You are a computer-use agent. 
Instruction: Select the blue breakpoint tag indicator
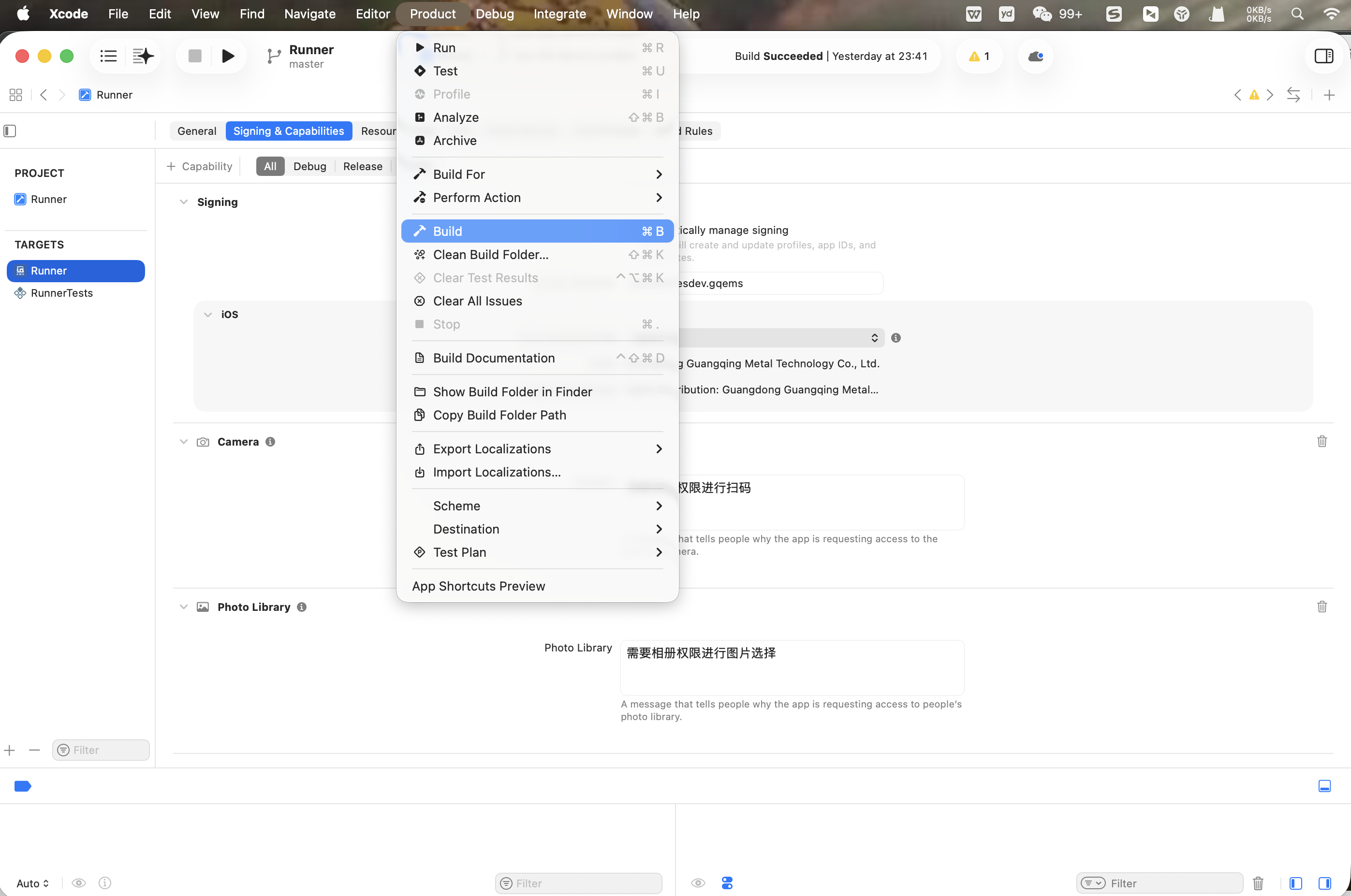(x=22, y=786)
